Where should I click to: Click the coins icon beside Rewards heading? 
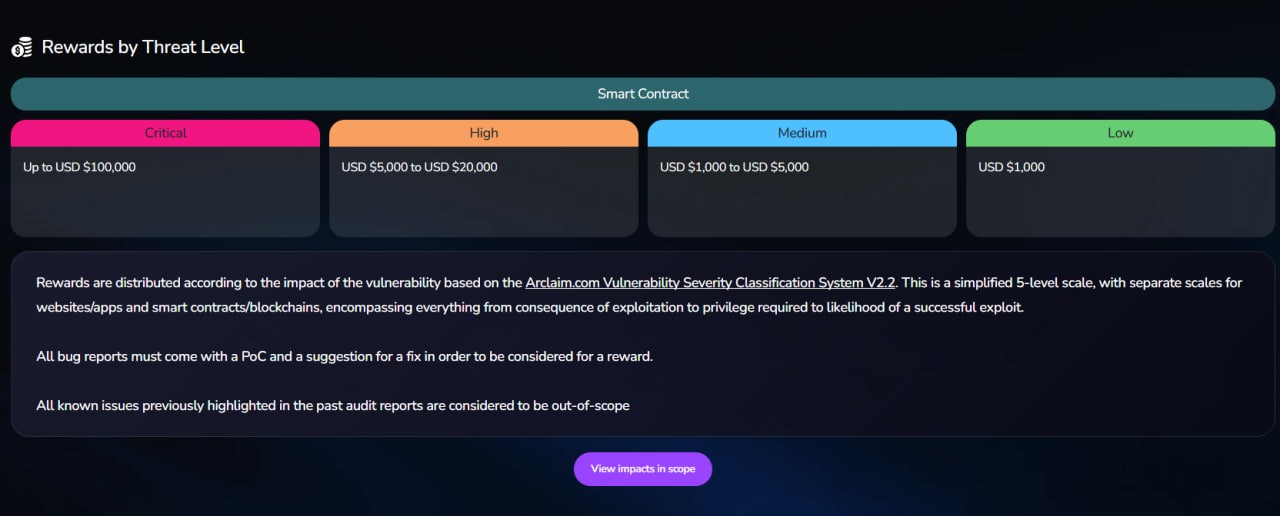point(22,47)
